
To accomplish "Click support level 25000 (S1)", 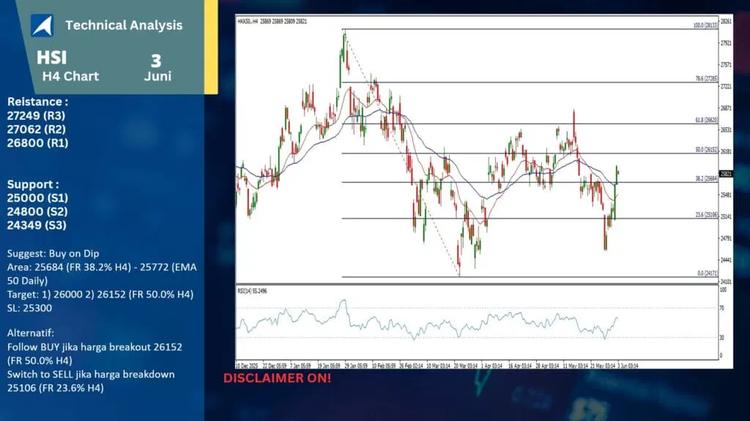I will click(x=38, y=198).
